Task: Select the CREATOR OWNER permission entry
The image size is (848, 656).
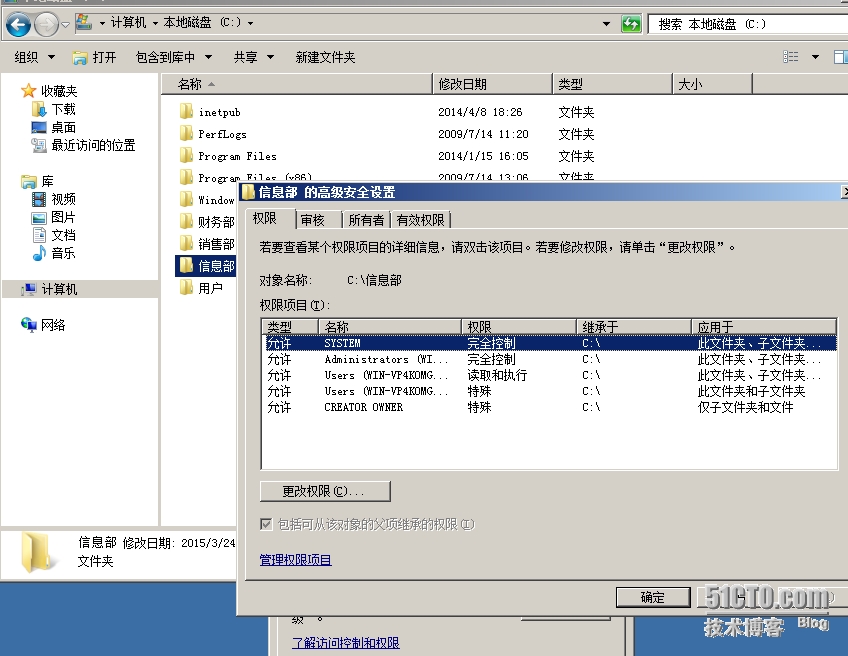Action: pos(551,407)
